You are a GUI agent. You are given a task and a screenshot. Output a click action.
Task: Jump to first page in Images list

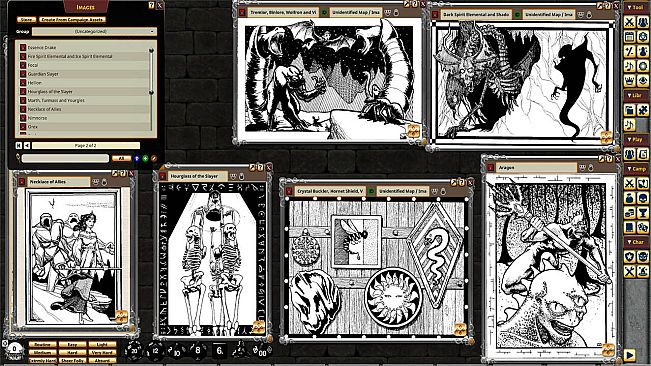tap(19, 146)
